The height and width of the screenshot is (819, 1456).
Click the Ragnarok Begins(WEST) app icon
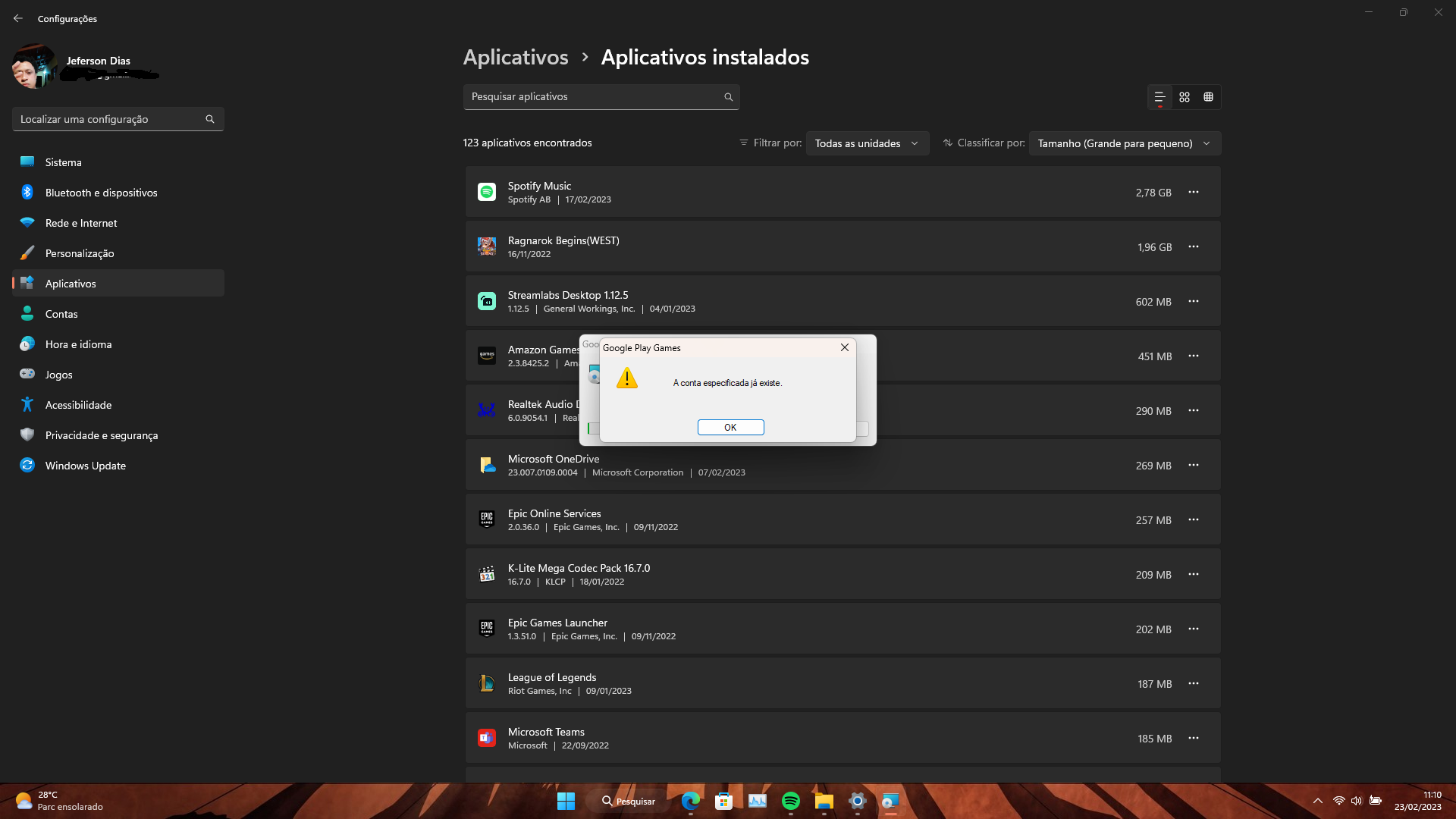(486, 246)
